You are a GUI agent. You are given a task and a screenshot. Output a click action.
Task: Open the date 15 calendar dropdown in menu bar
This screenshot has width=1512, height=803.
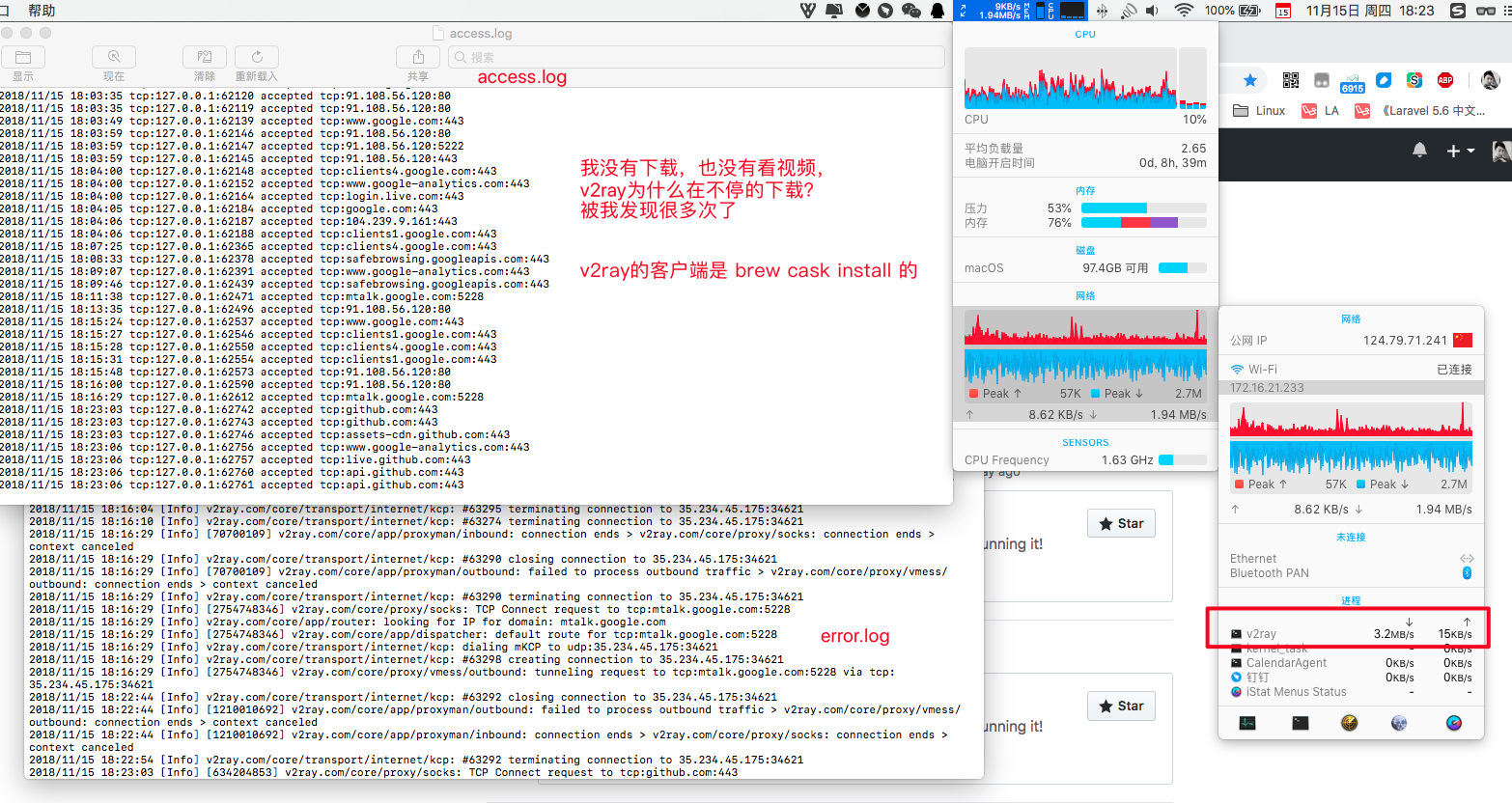click(1281, 12)
